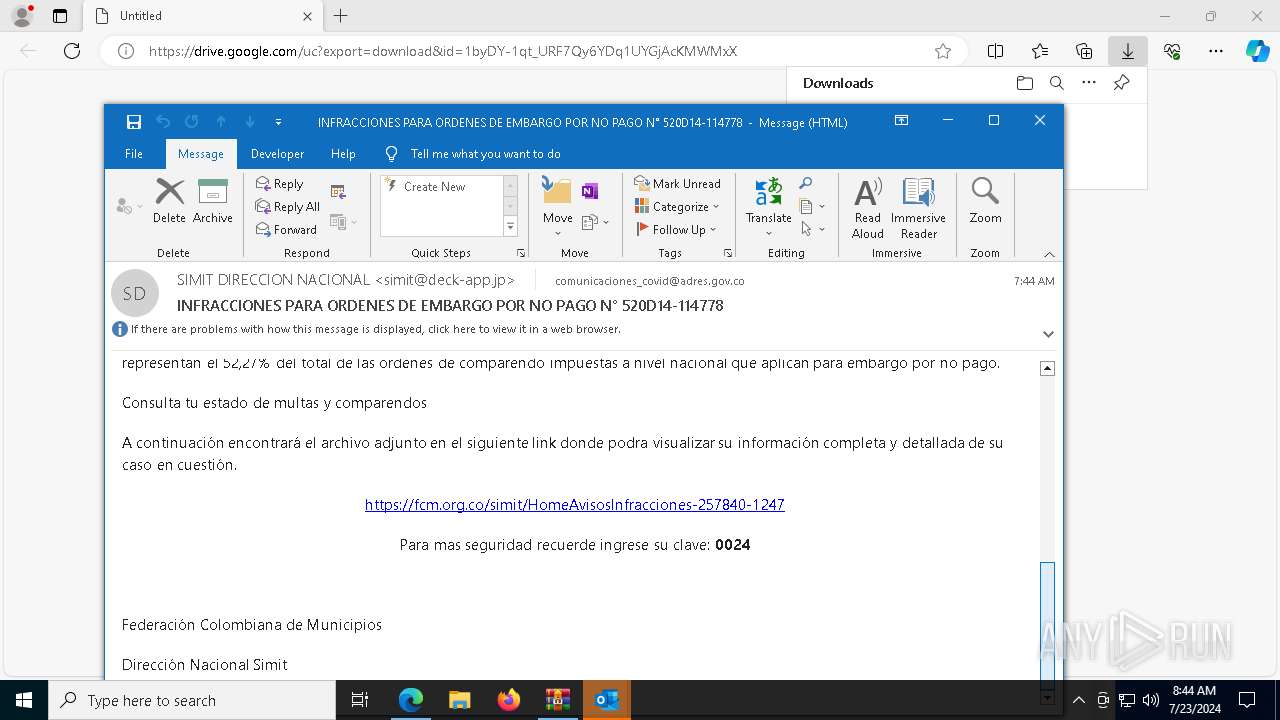Archive the message

pyautogui.click(x=213, y=201)
